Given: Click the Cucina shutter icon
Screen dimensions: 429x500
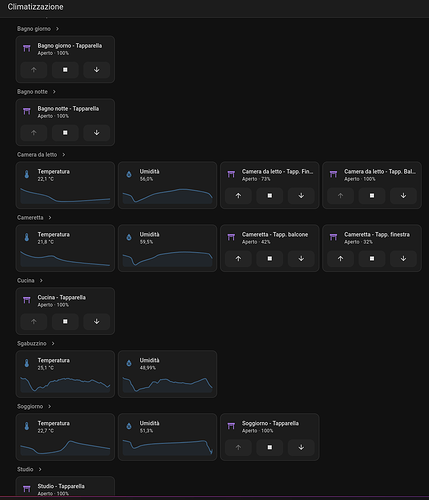Looking at the screenshot, I should 27,300.
